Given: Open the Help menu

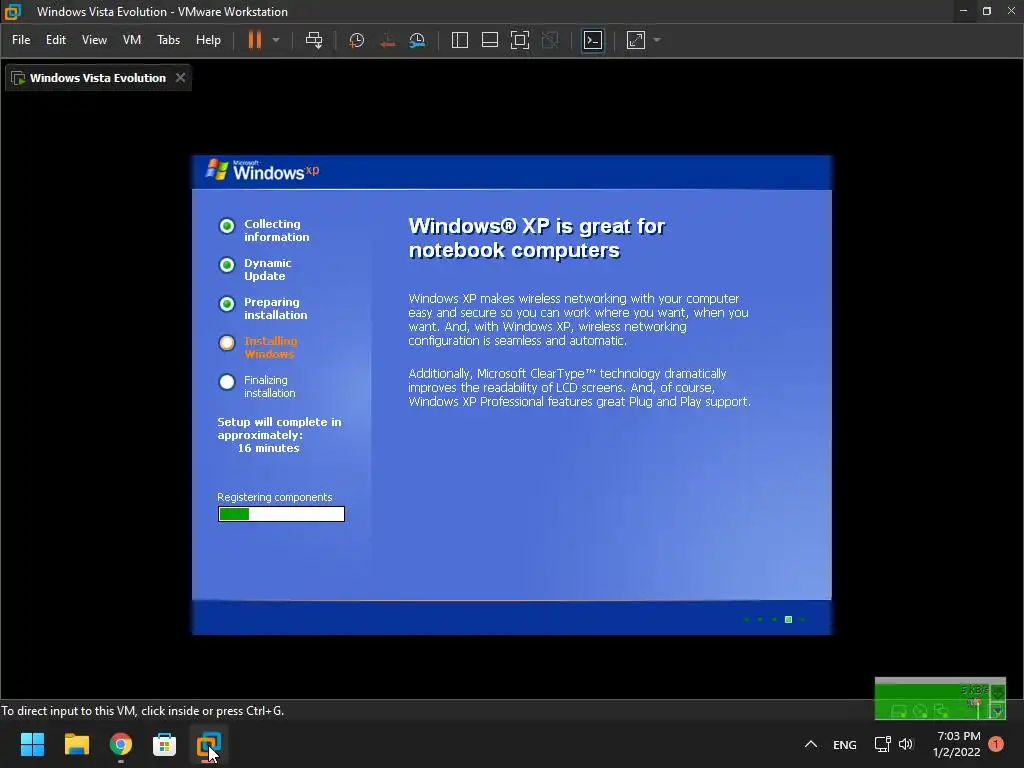Looking at the screenshot, I should 208,40.
